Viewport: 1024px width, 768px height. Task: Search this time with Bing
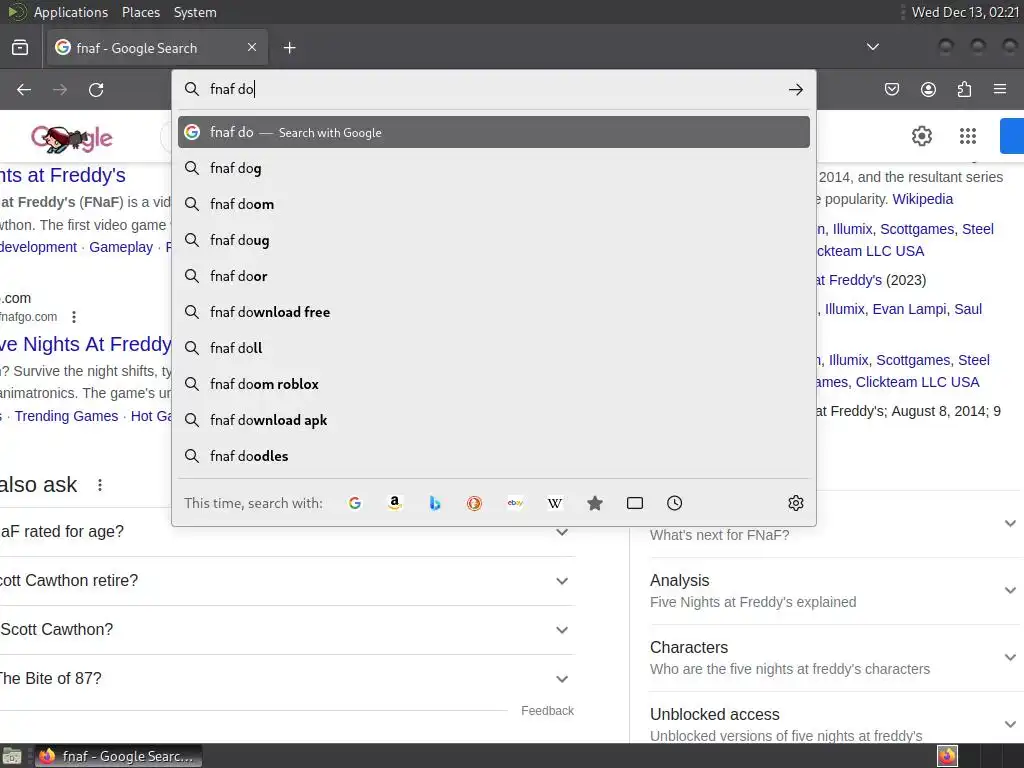click(x=435, y=503)
